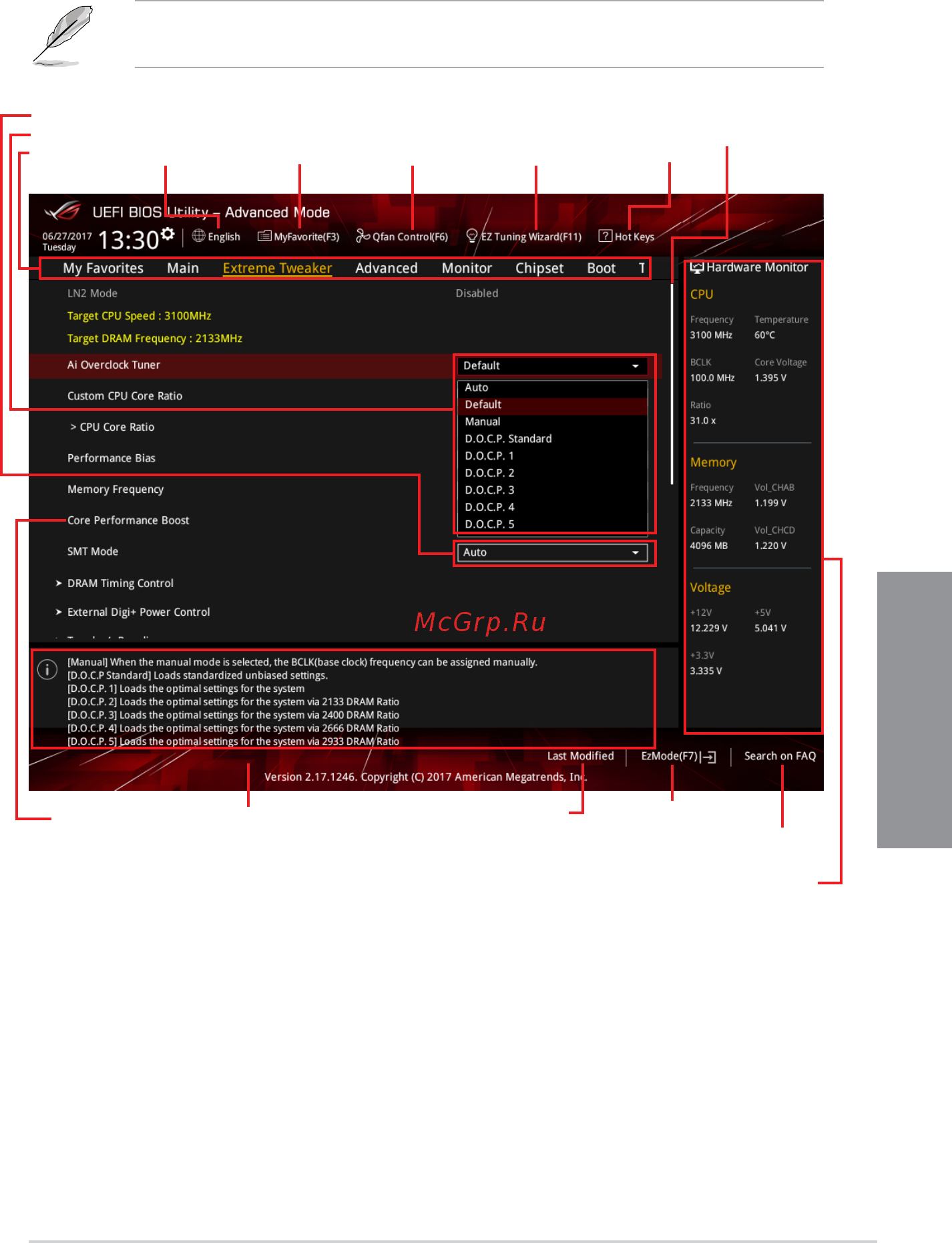Click the 06/27/2017 date display
This screenshot has width=952, height=1243.
67,236
